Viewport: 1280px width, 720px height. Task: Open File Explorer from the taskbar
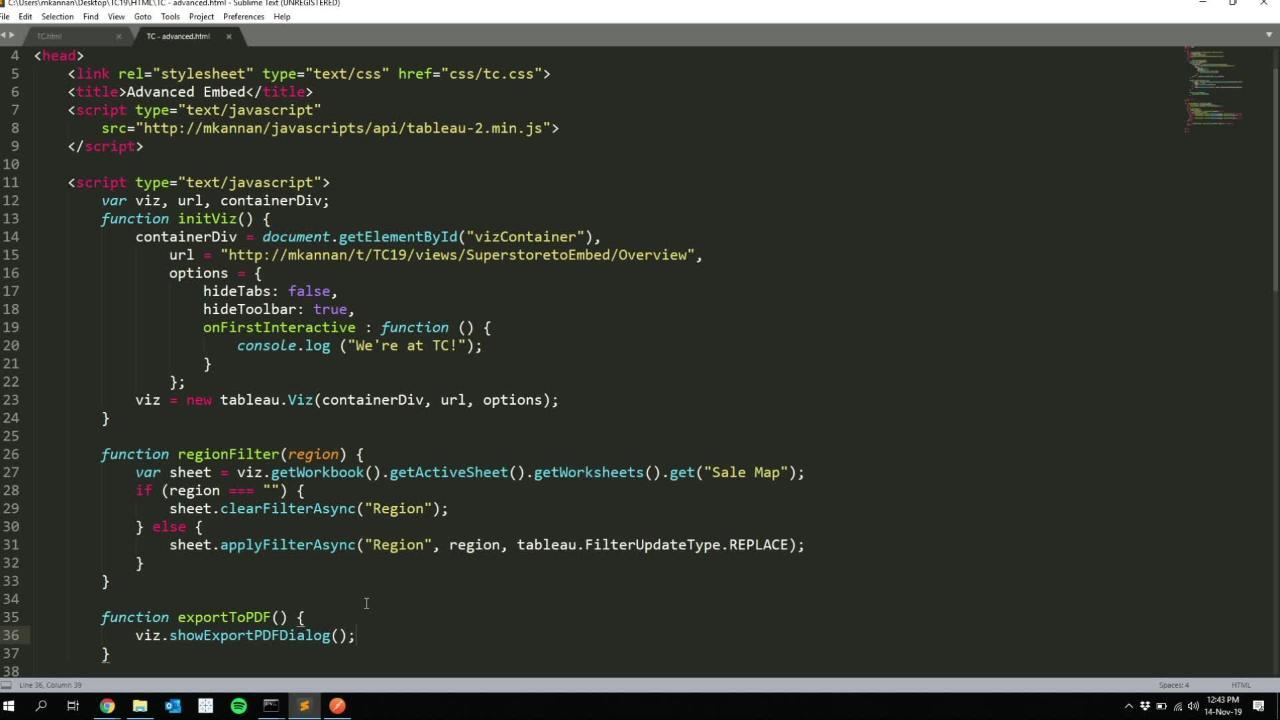coord(140,706)
